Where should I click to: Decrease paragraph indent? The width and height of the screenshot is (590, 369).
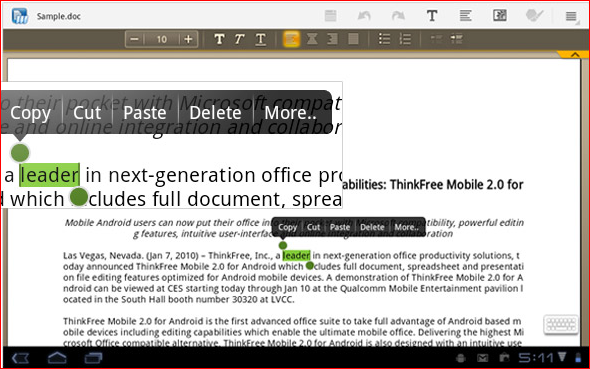click(436, 39)
